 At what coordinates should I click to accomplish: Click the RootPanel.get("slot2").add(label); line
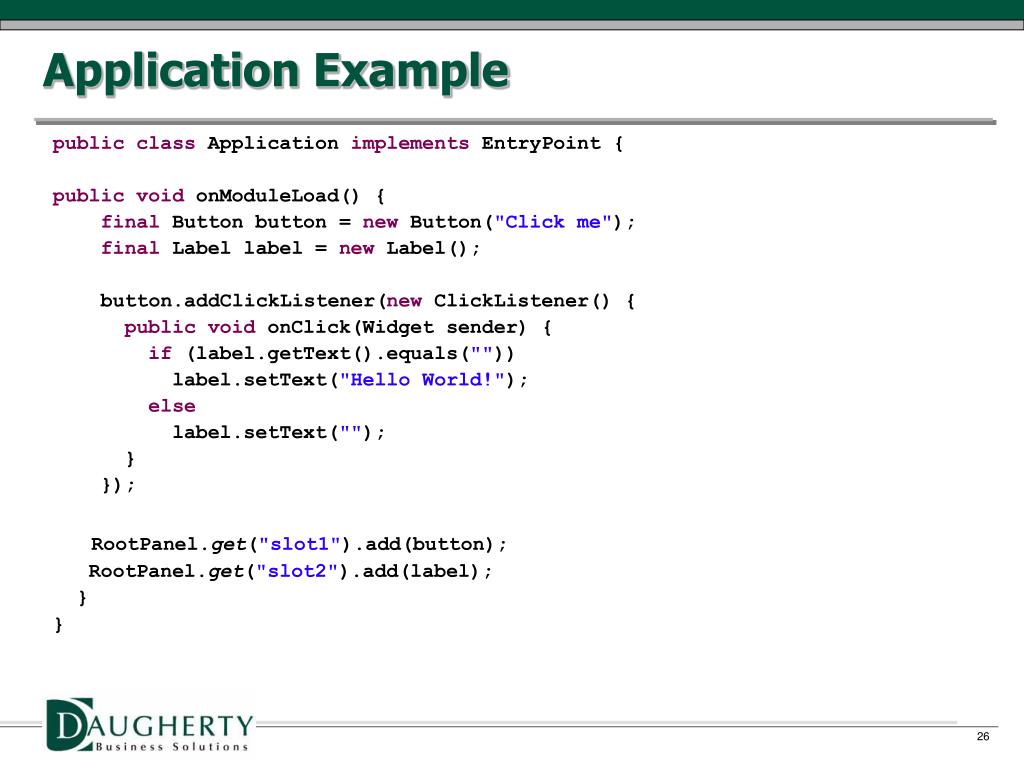tap(290, 571)
